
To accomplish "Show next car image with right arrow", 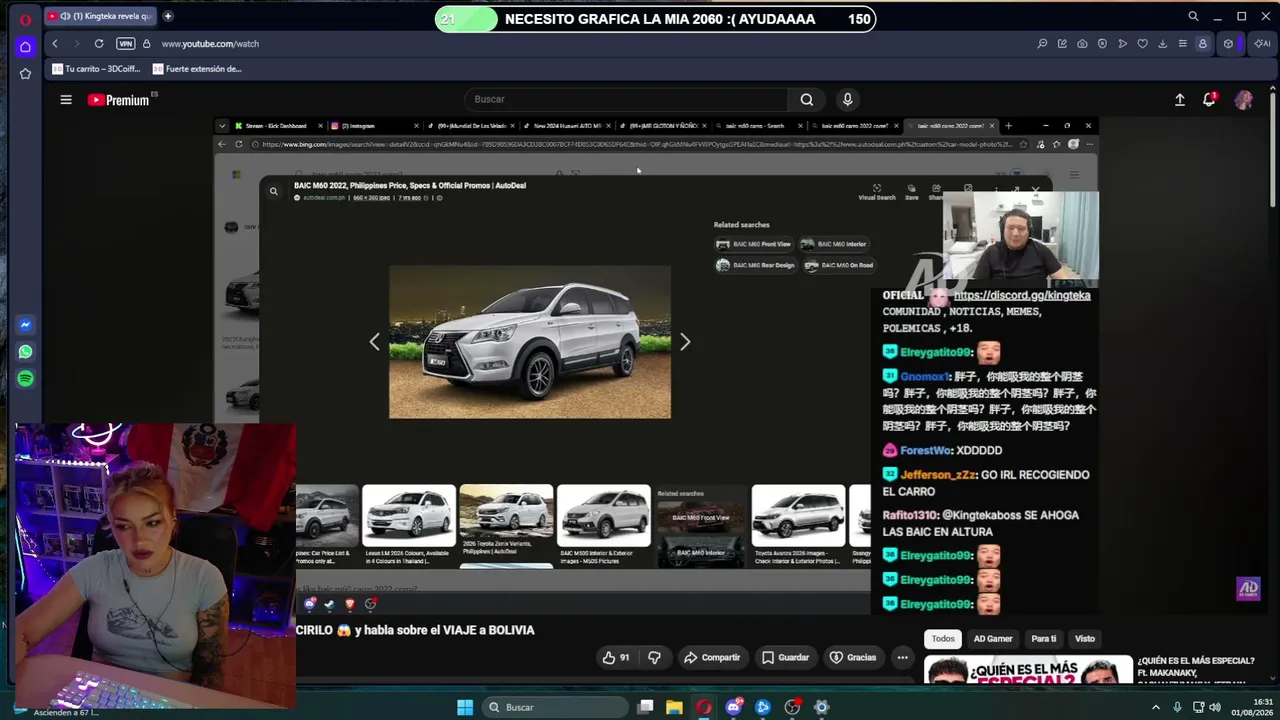I will [685, 342].
